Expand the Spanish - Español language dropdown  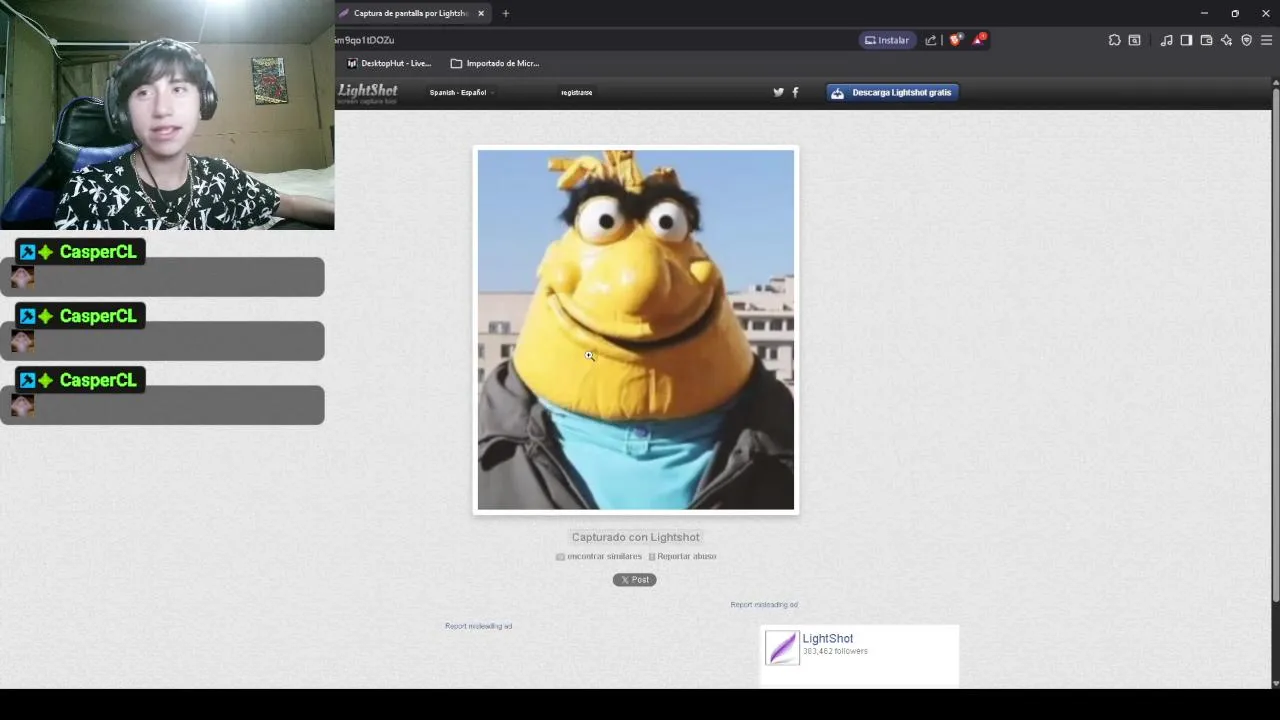click(461, 92)
